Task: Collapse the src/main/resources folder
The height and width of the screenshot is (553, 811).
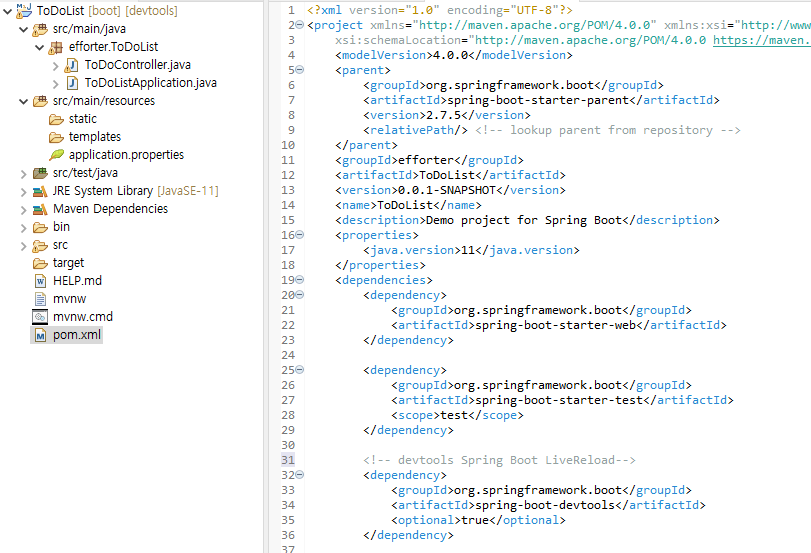Action: tap(23, 101)
